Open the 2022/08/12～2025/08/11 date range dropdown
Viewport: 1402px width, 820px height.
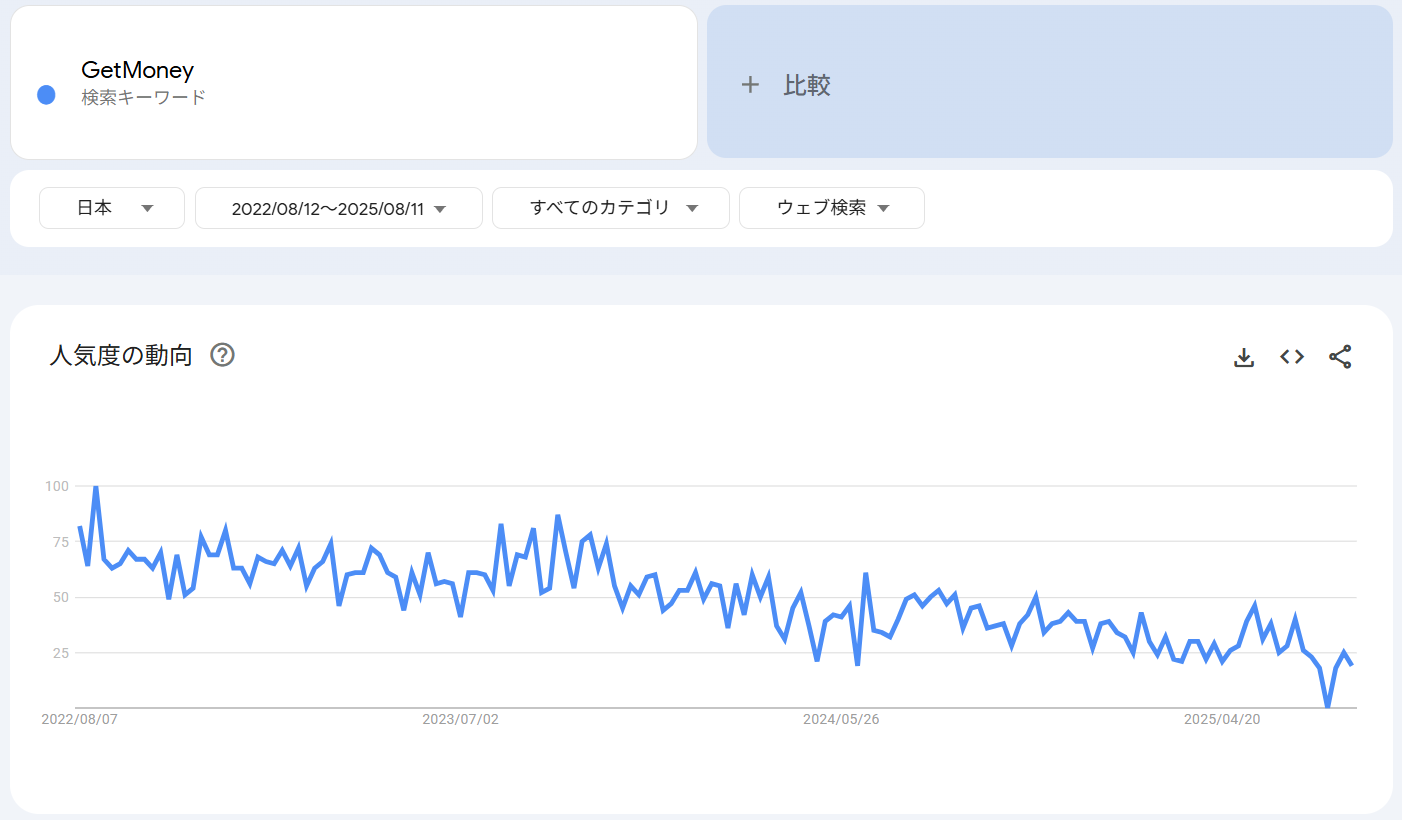tap(339, 208)
